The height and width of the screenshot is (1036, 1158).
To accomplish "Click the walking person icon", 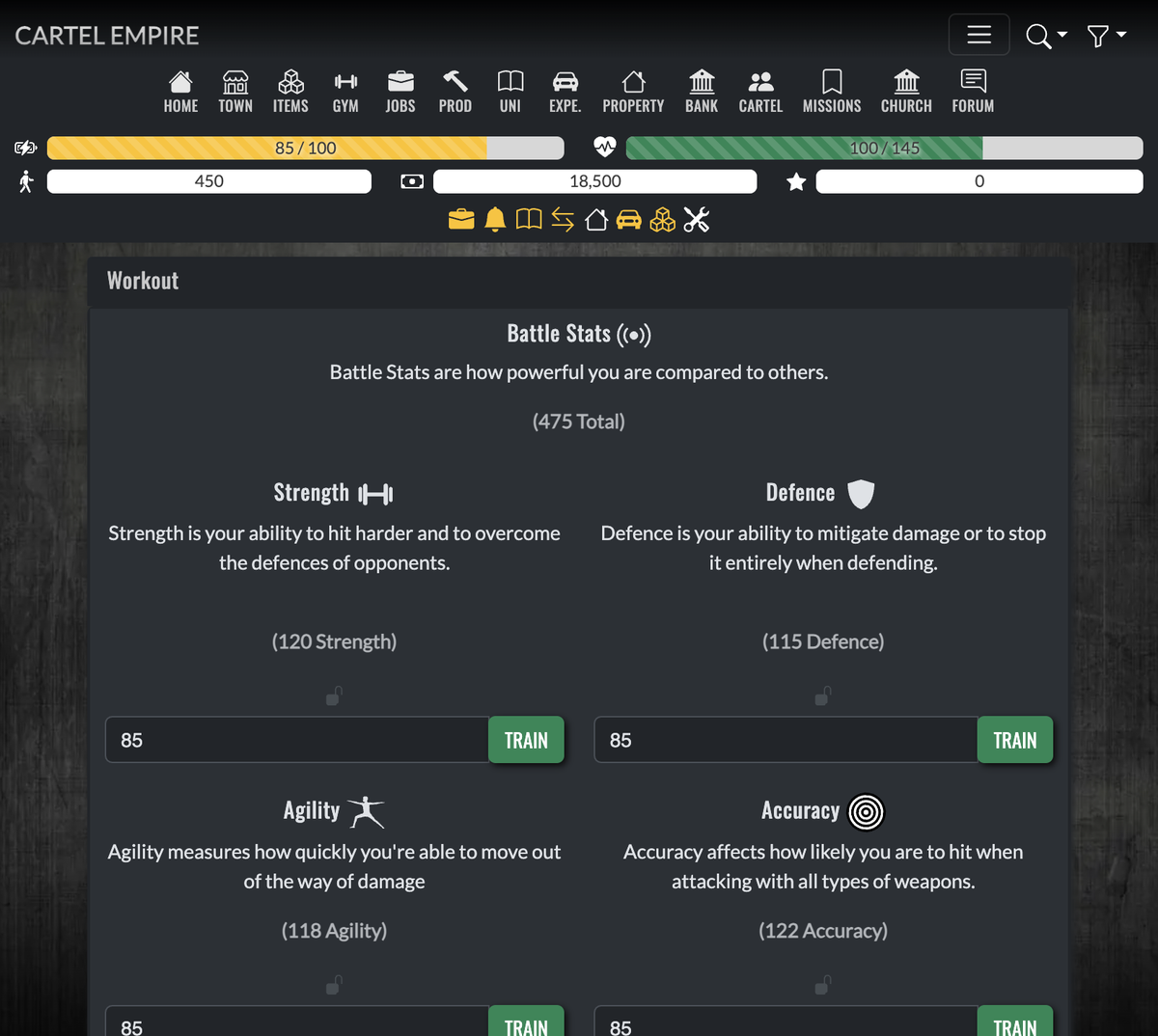I will click(x=26, y=181).
